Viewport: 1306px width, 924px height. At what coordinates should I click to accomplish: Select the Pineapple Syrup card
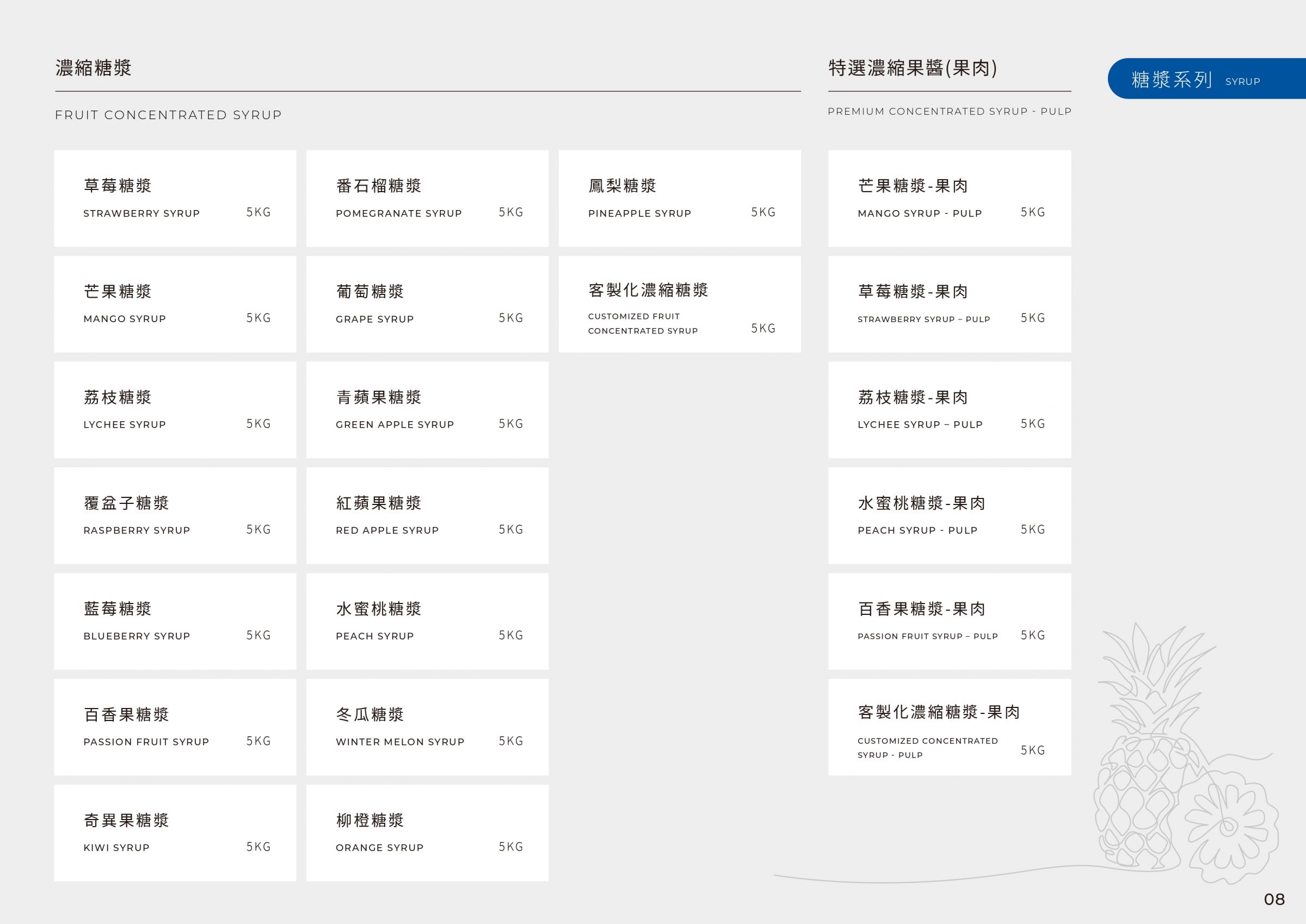click(680, 199)
